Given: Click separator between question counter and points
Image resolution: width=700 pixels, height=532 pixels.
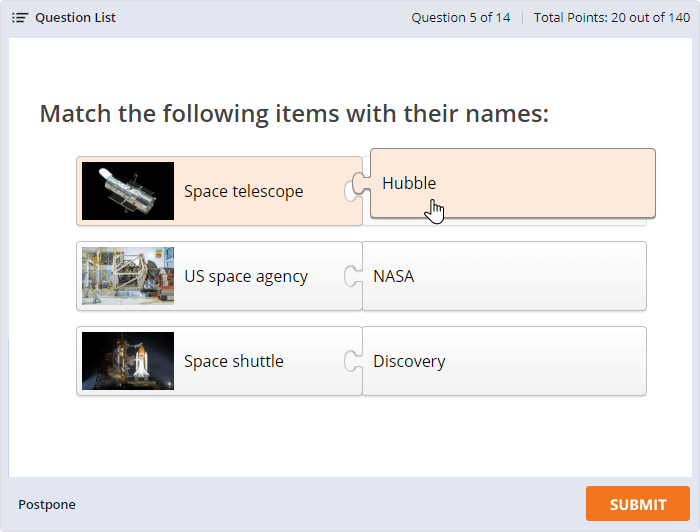Looking at the screenshot, I should click(522, 18).
